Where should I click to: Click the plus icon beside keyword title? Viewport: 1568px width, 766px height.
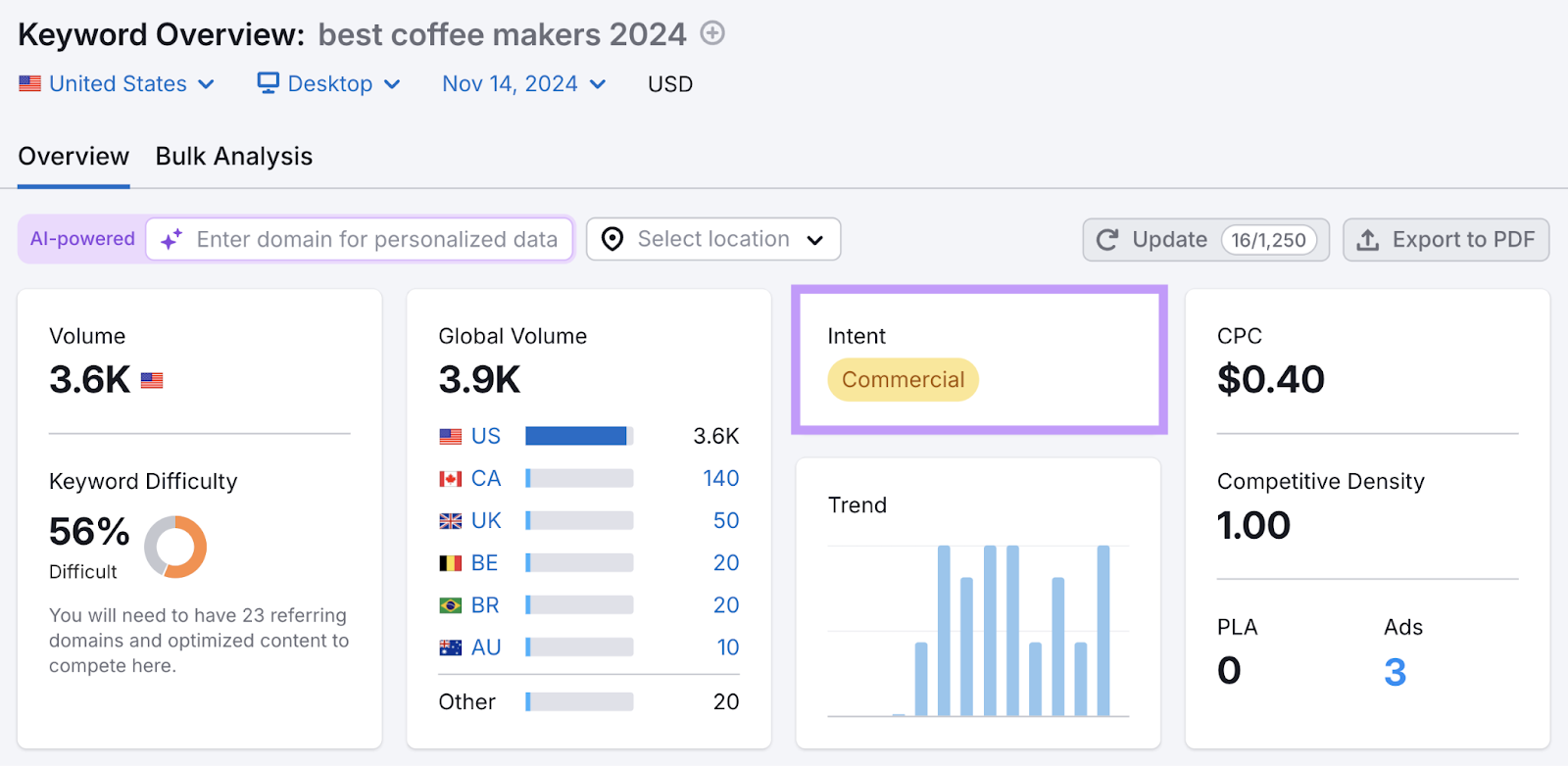(x=712, y=33)
